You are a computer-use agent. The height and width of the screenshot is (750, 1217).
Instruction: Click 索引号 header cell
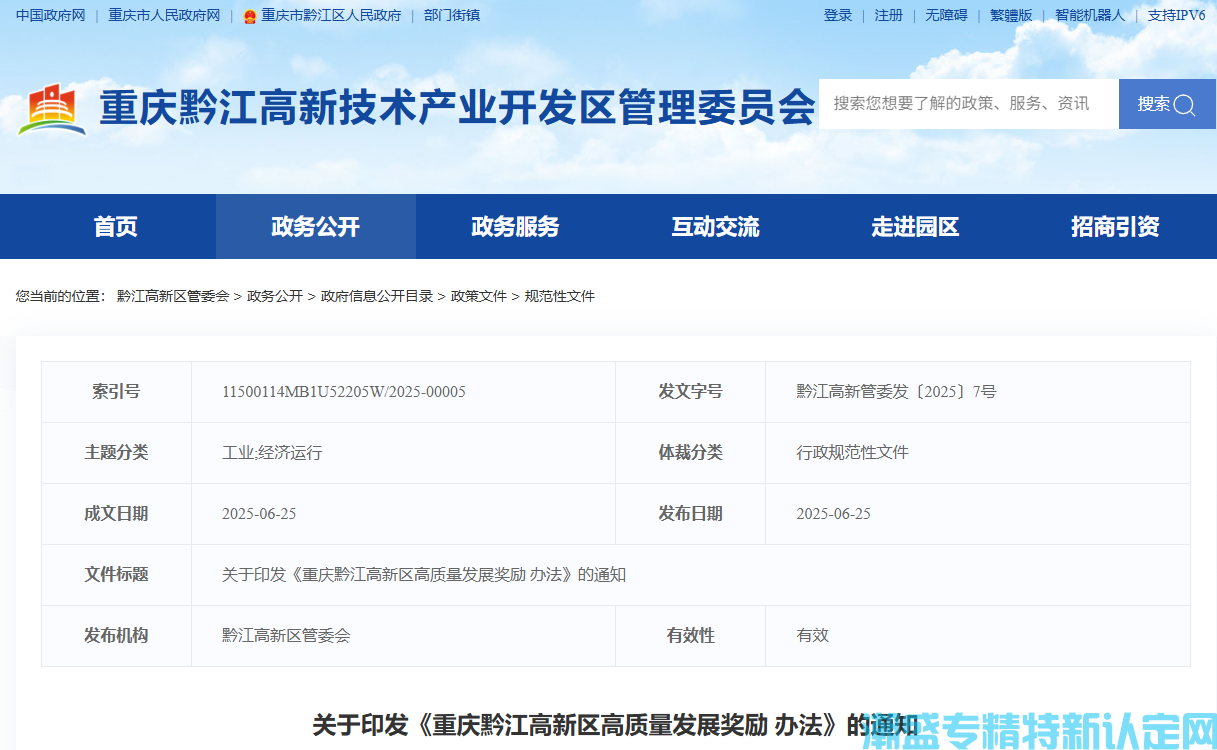(x=116, y=392)
